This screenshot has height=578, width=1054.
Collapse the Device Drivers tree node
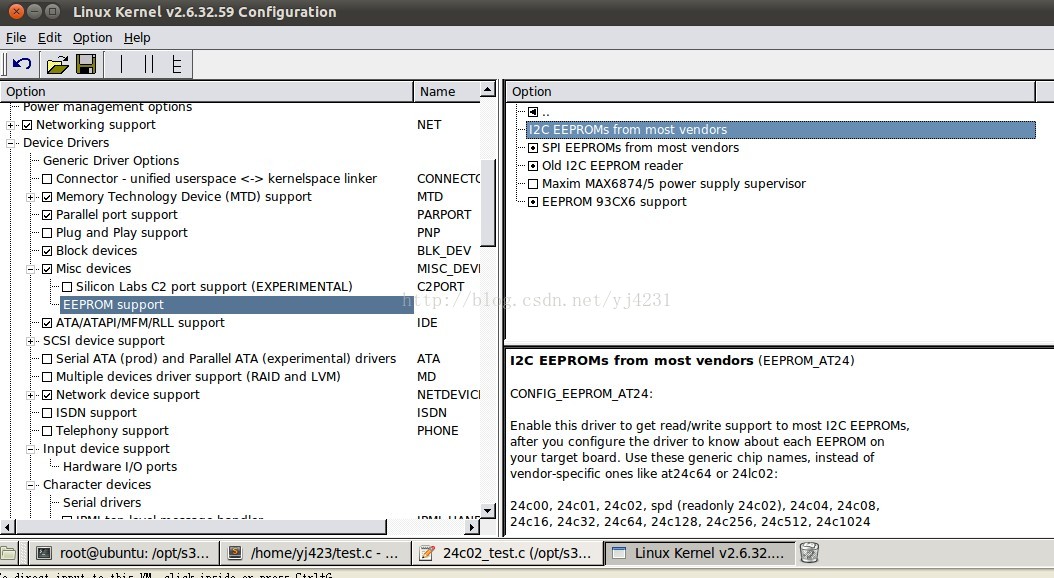pyautogui.click(x=10, y=143)
